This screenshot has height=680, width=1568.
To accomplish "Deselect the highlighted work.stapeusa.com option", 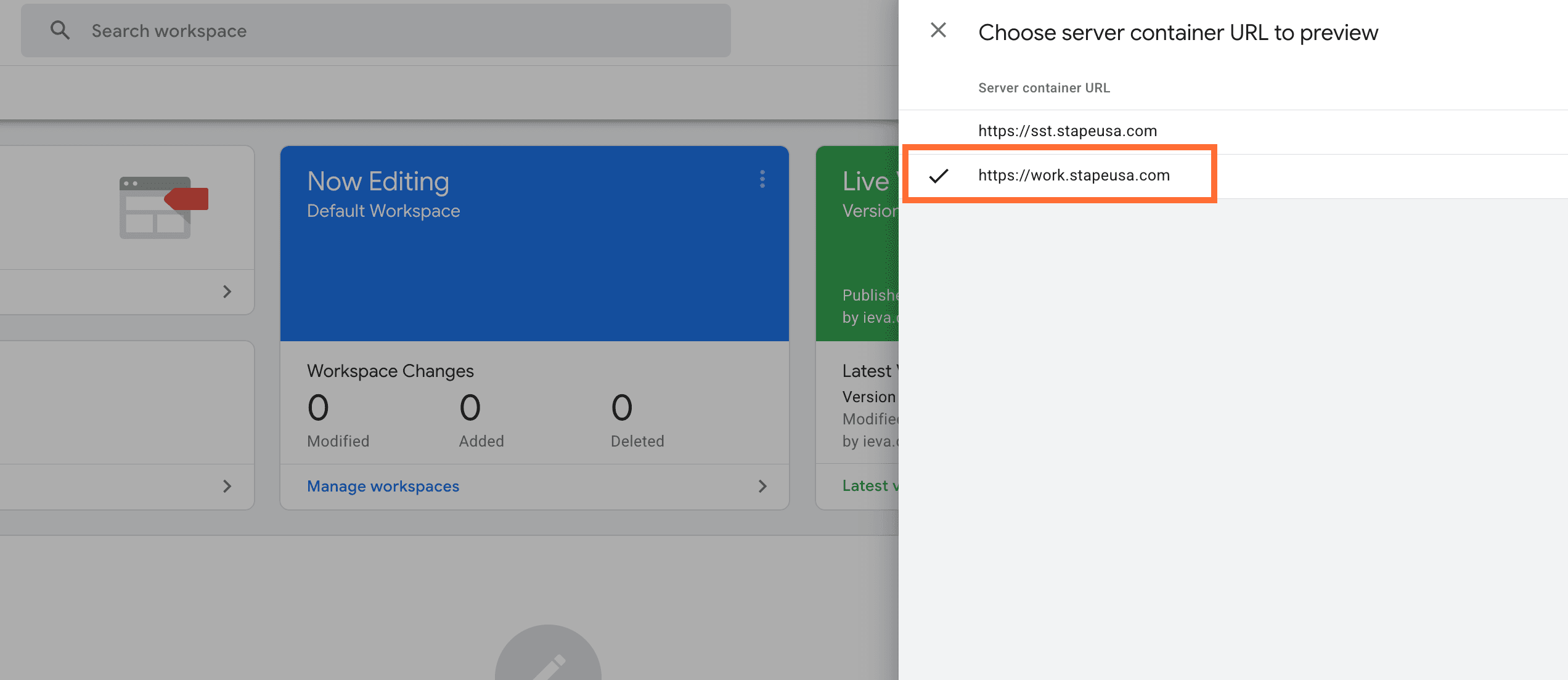I will [1074, 175].
